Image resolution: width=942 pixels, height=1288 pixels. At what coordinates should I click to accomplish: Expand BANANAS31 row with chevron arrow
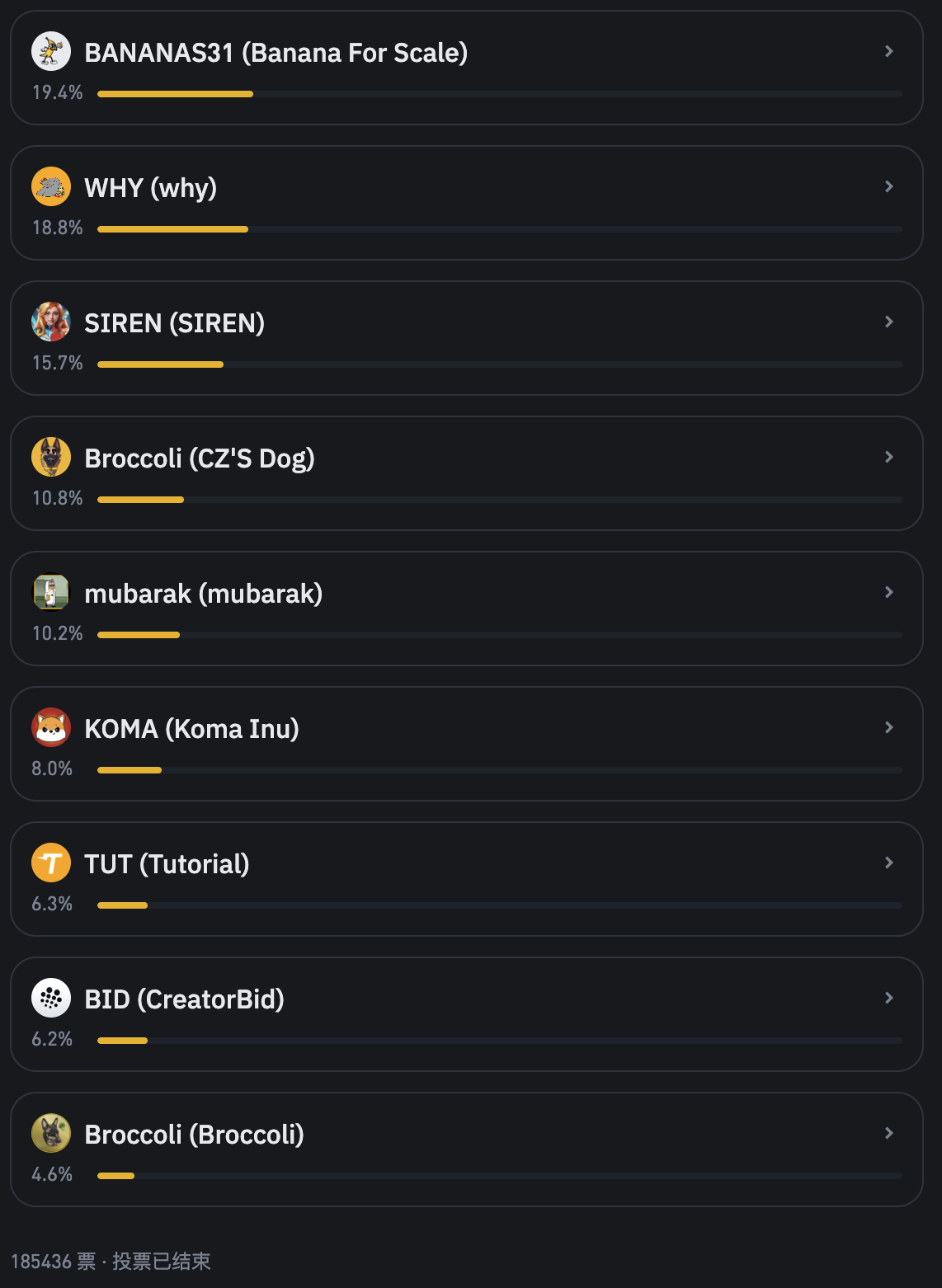889,51
